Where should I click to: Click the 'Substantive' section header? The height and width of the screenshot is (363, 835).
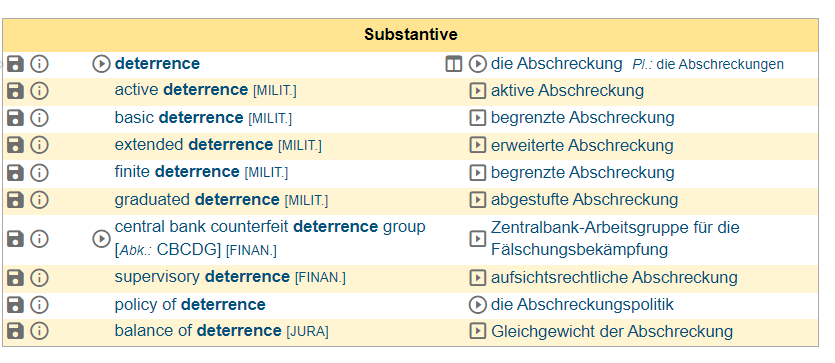pos(411,35)
